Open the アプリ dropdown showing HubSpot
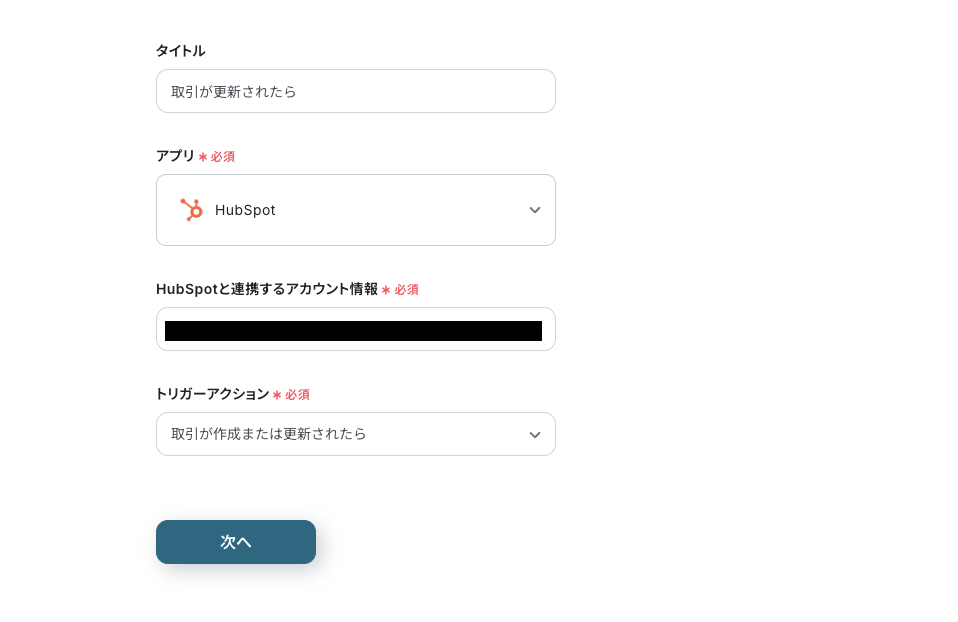The image size is (958, 622). coord(356,210)
